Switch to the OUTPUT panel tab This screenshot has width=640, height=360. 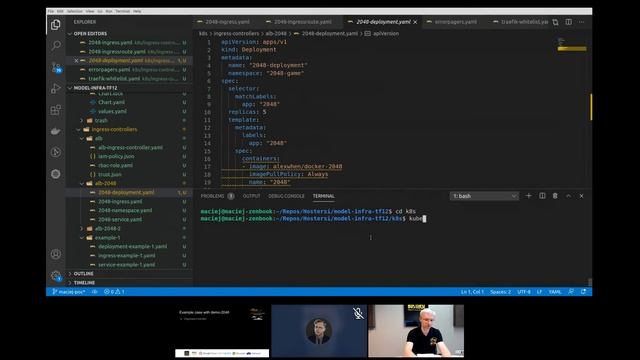251,196
